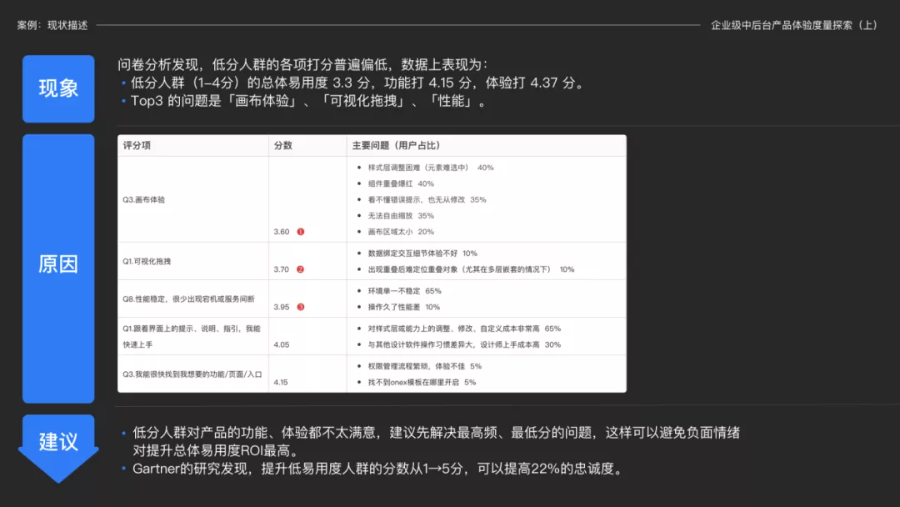Click the 企业级中后台产品体验度量探索（上） title
900x507 pixels.
click(794, 25)
